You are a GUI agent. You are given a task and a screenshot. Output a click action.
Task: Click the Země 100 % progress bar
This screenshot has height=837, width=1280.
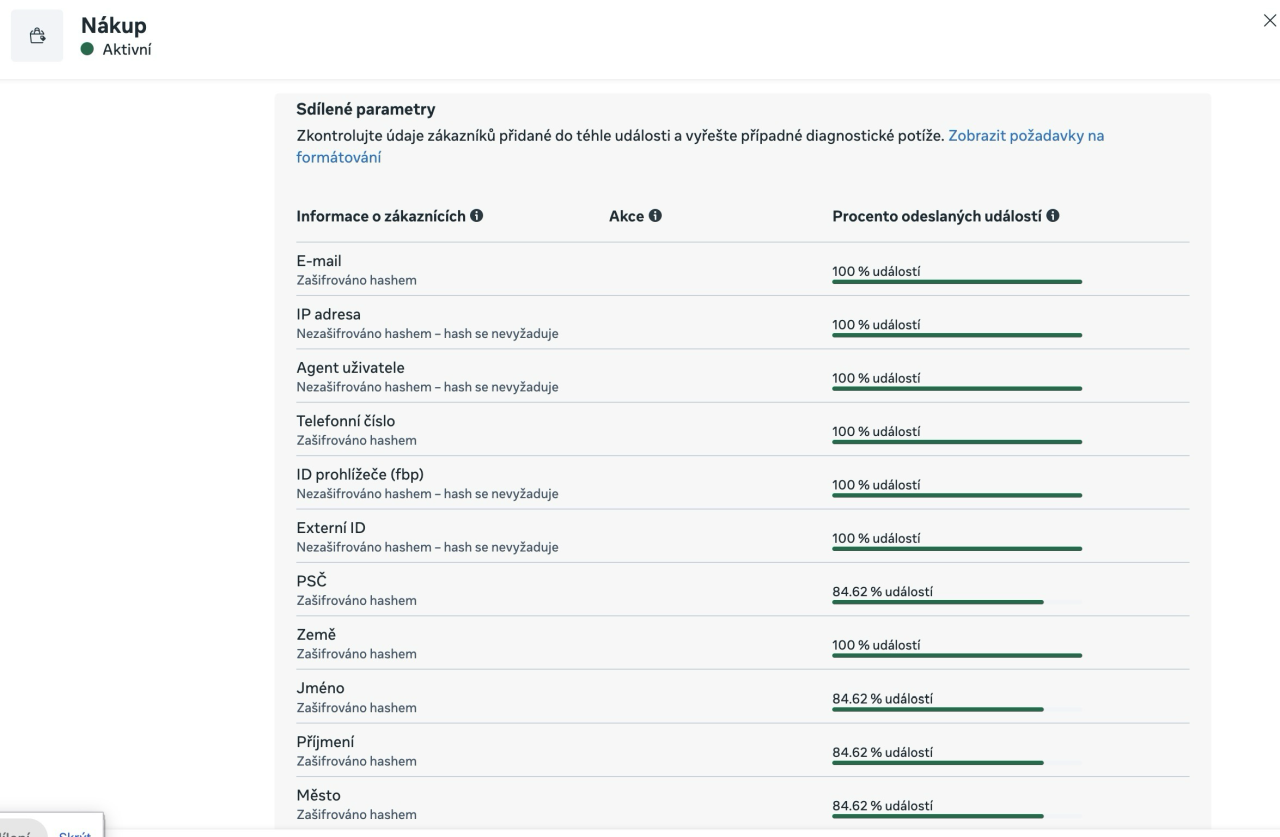point(957,656)
